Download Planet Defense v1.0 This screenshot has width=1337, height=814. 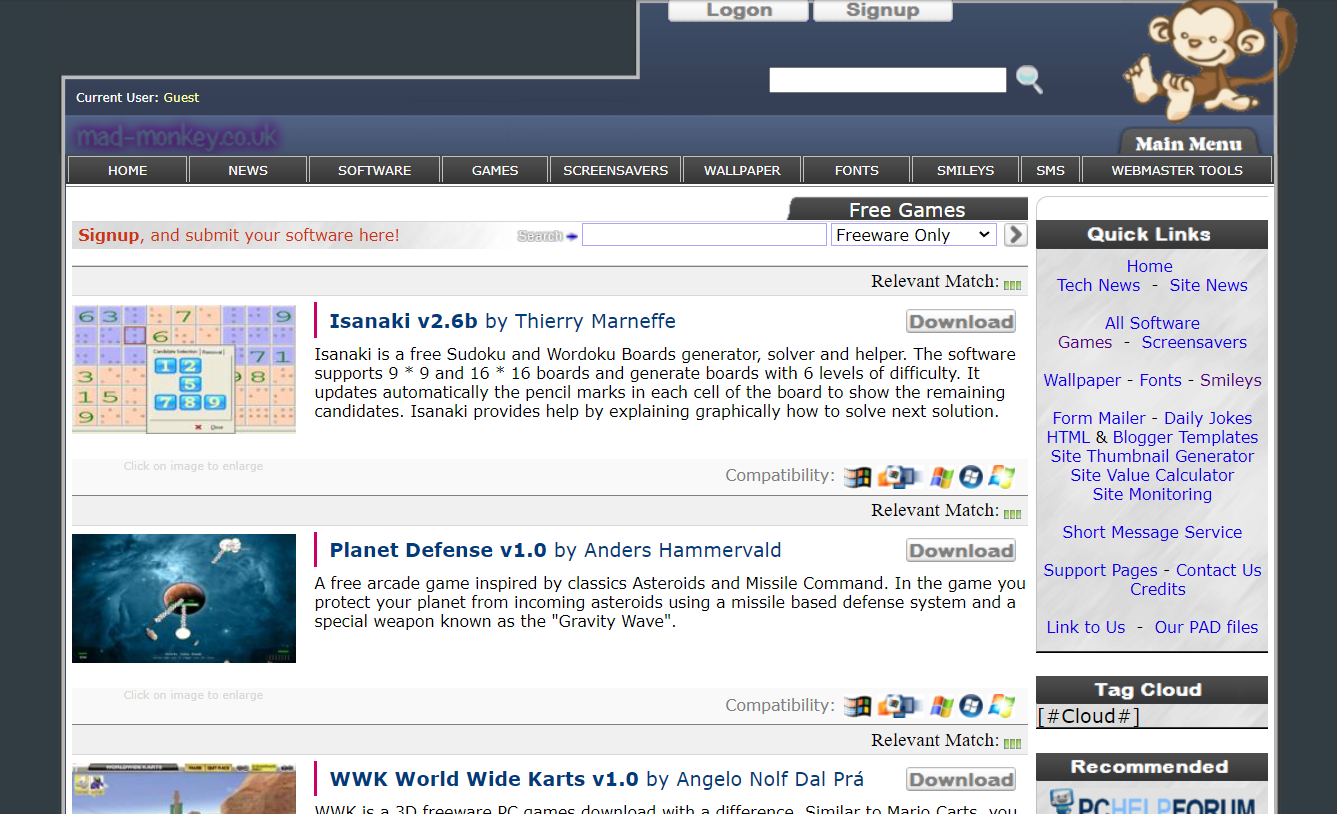(x=961, y=551)
